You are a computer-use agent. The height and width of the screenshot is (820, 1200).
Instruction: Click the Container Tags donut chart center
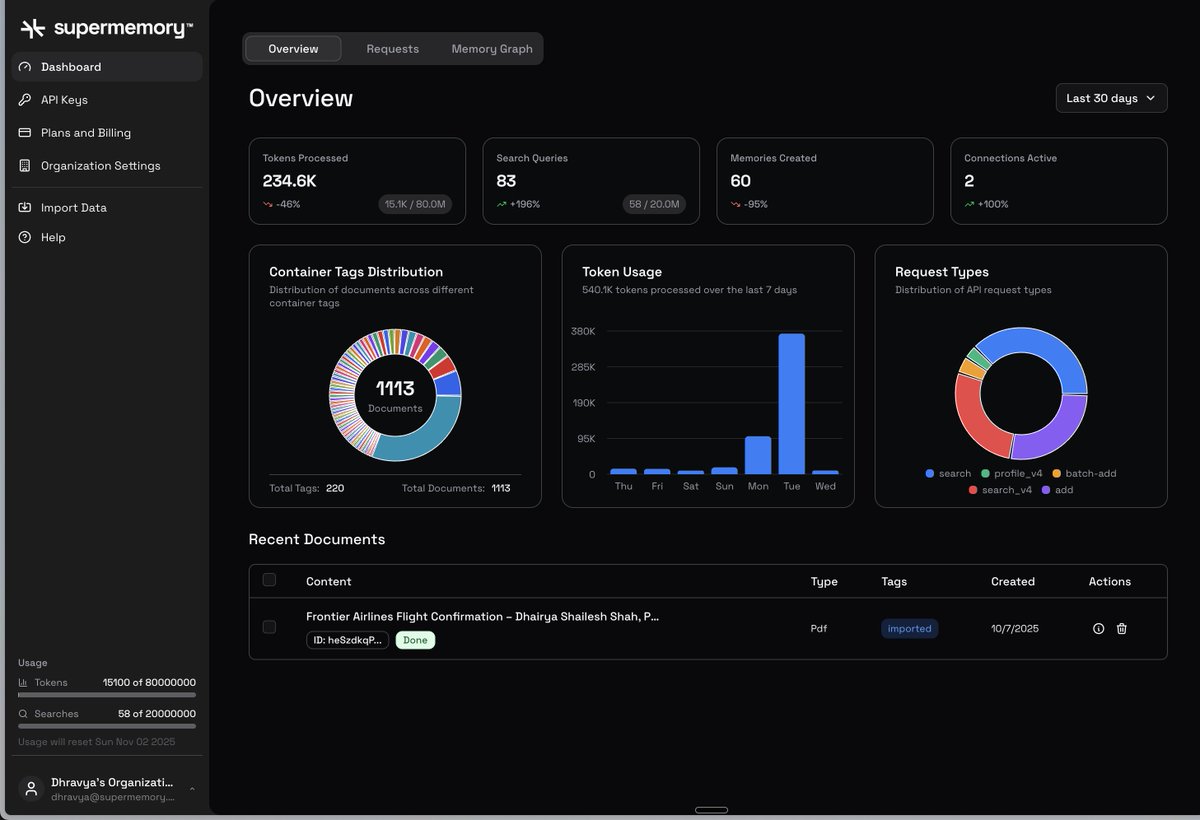pyautogui.click(x=395, y=395)
